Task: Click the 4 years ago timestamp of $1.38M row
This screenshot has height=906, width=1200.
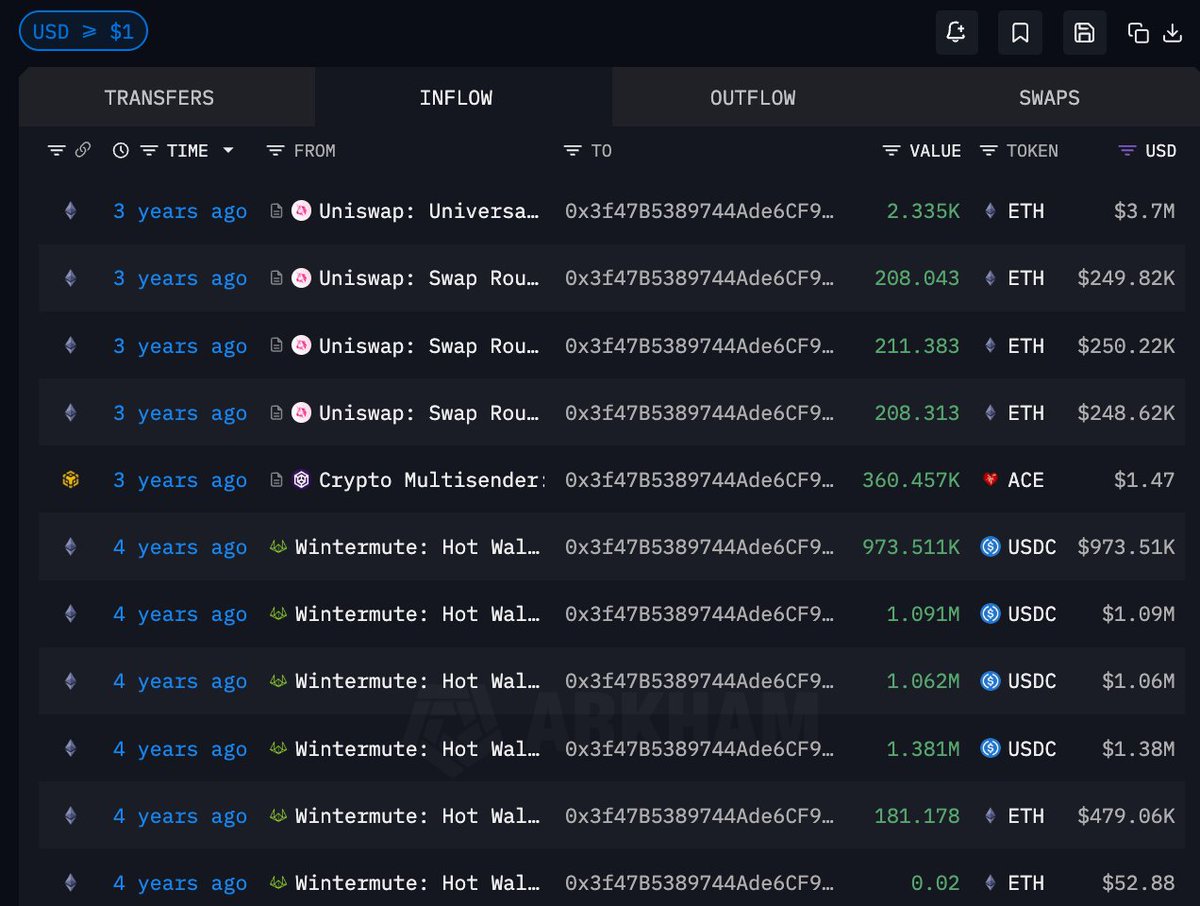Action: [180, 748]
